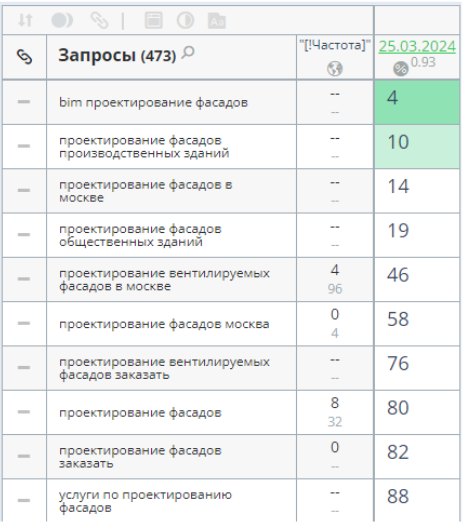Viewport: 465px width, 530px height.
Task: Open the window panel toolbar icon
Action: 153,20
